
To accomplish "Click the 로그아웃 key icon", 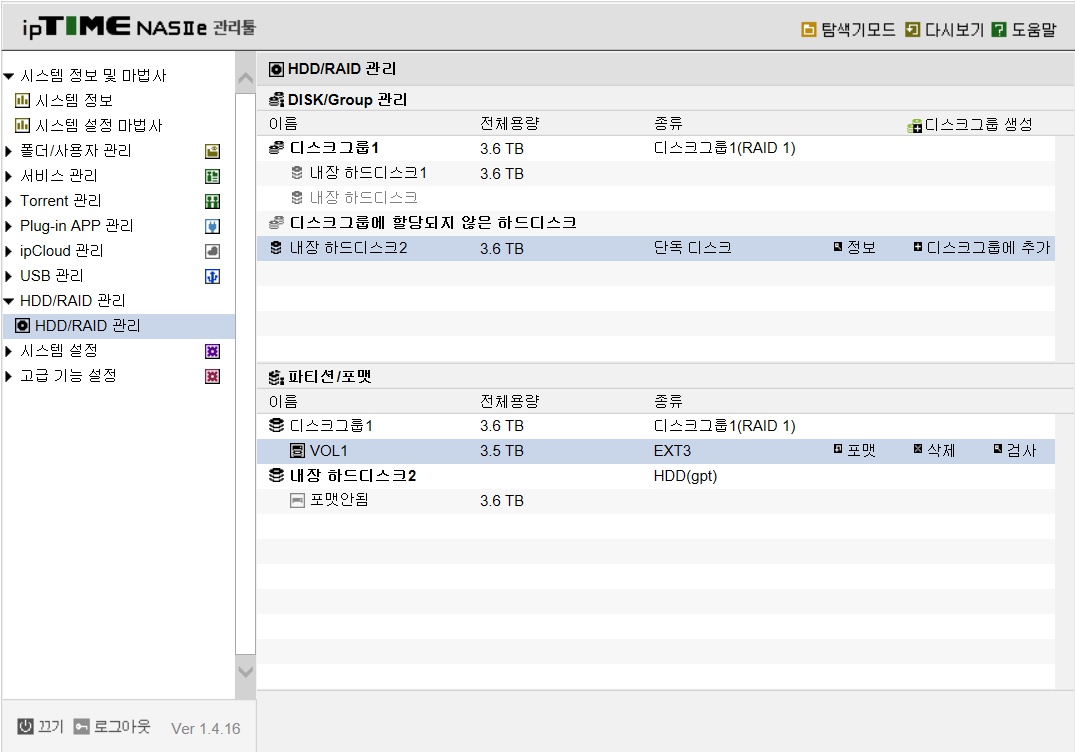I will 82,726.
